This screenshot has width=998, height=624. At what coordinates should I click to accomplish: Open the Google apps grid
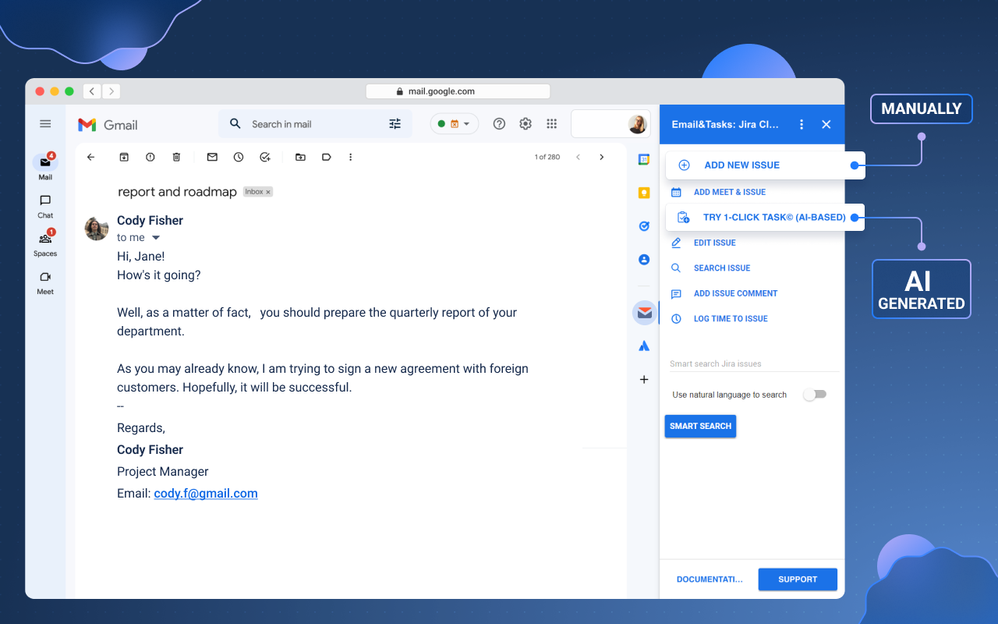click(x=552, y=124)
